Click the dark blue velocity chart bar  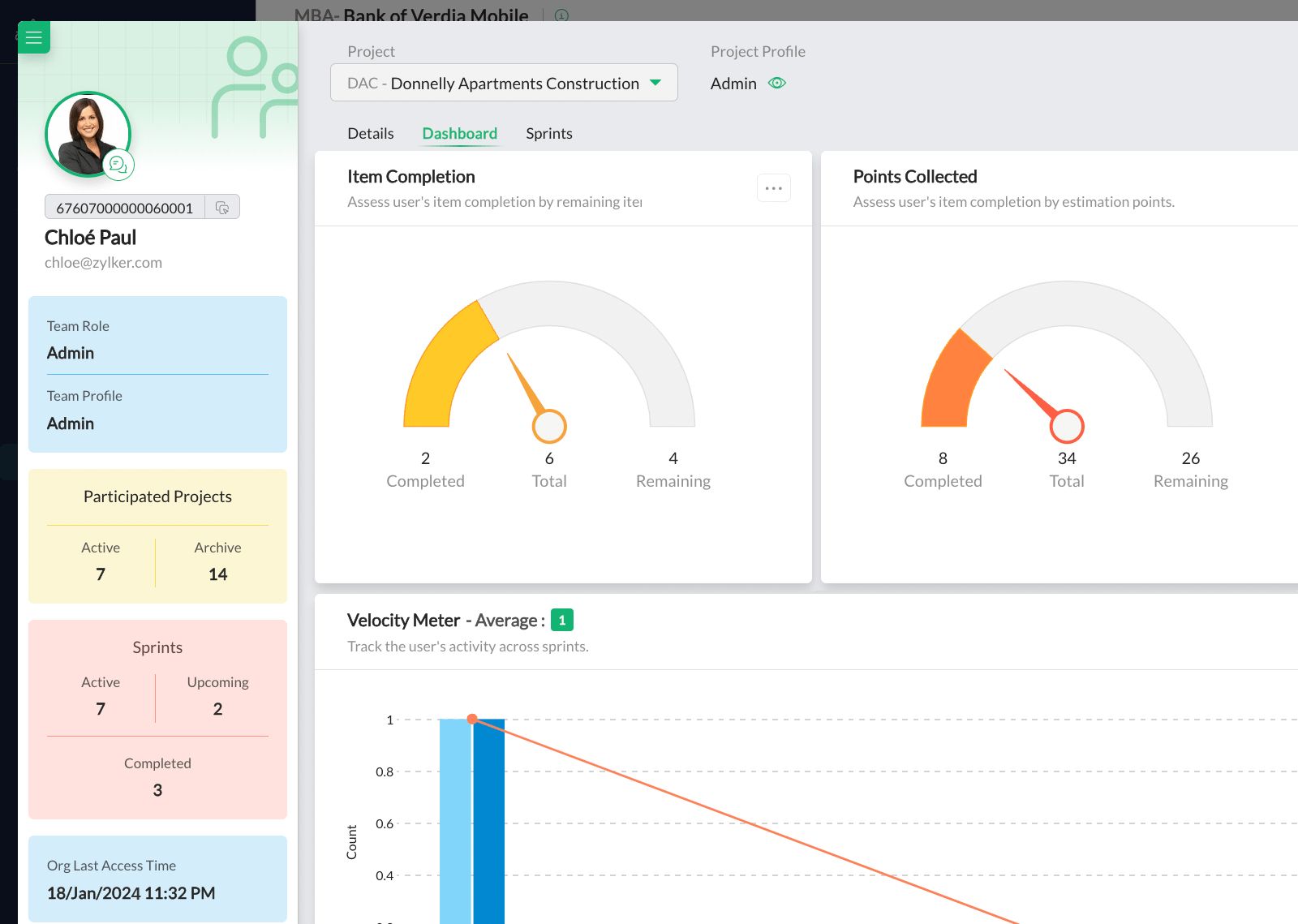[x=489, y=819]
